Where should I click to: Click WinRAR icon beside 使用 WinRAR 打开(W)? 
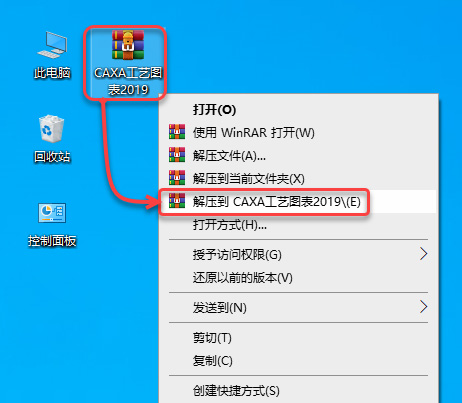(177, 132)
